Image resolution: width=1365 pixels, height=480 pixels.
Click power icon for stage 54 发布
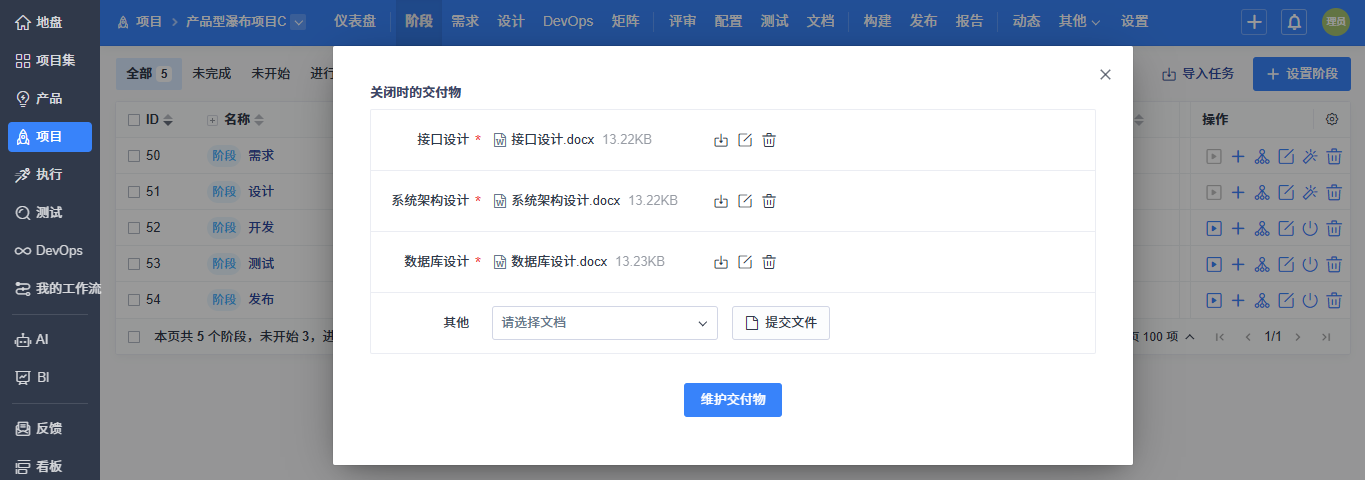point(1310,300)
